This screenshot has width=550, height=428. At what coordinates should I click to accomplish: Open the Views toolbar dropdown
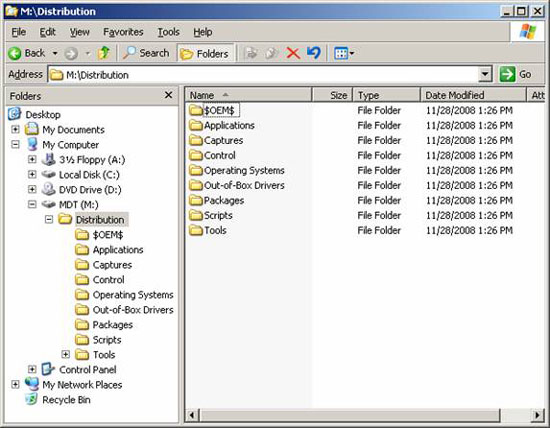coord(344,53)
